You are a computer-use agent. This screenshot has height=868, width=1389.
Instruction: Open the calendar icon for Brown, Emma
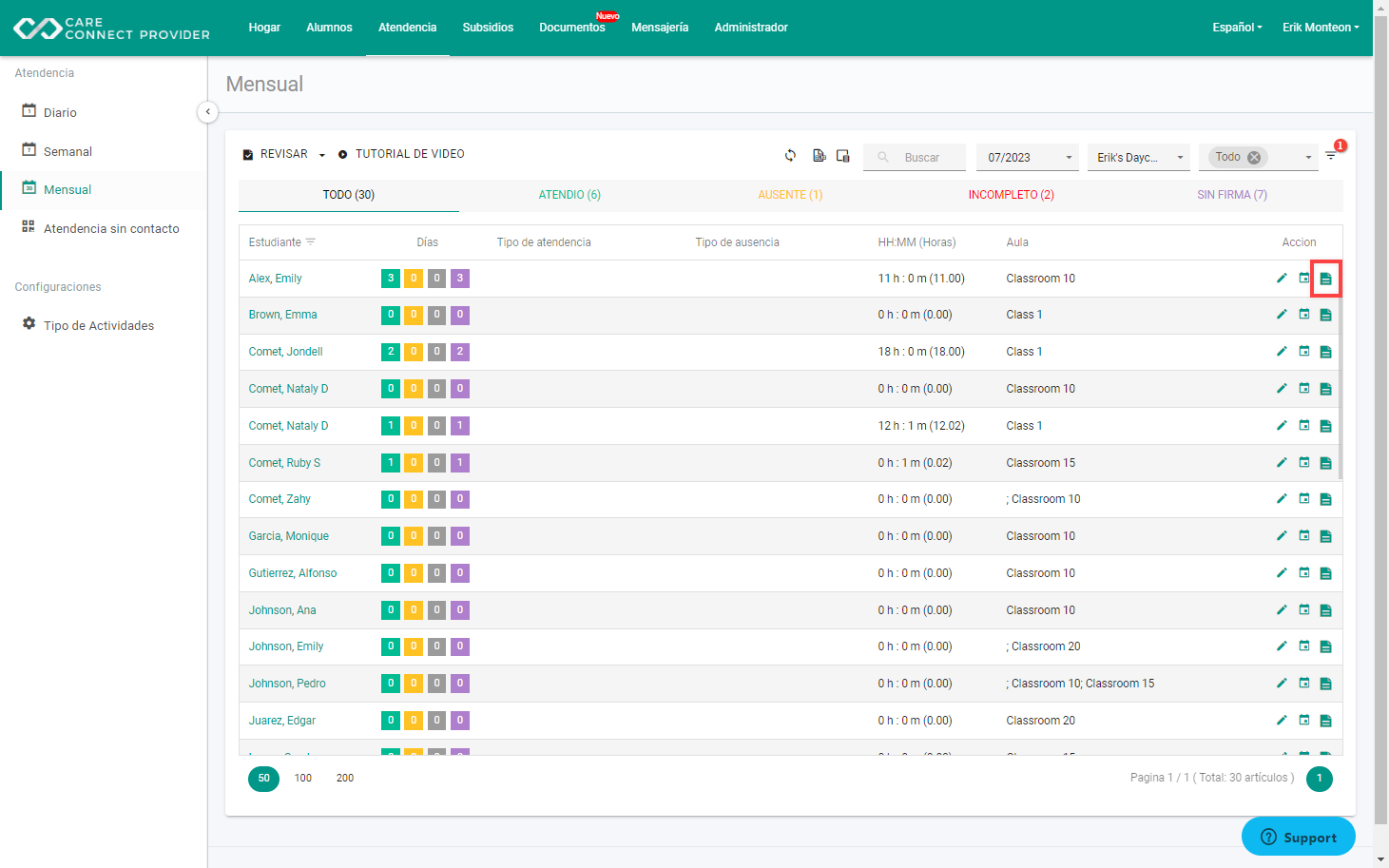[x=1304, y=314]
